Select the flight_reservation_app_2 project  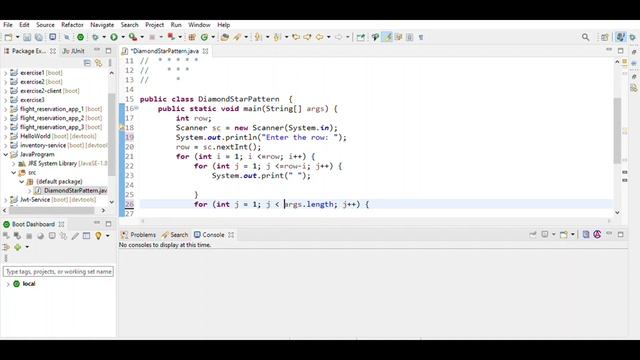click(56, 118)
